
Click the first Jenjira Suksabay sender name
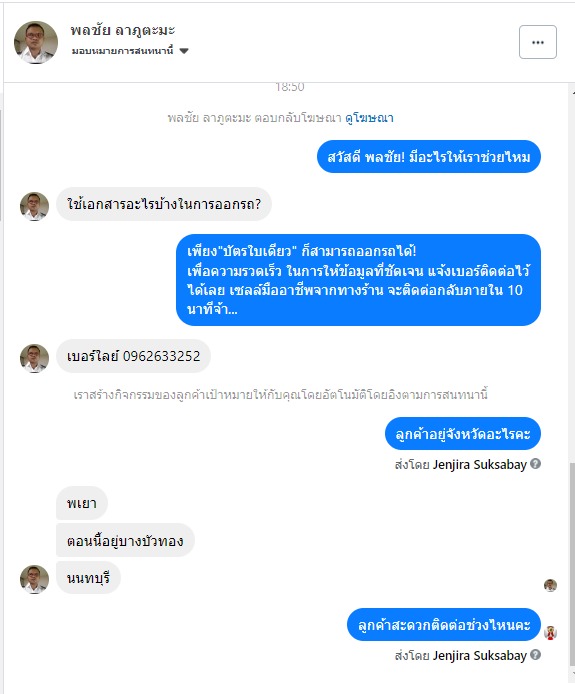point(479,464)
